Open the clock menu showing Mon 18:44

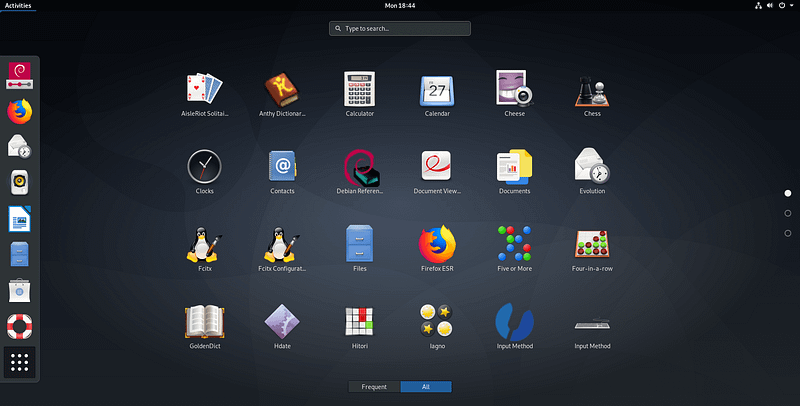pos(399,6)
